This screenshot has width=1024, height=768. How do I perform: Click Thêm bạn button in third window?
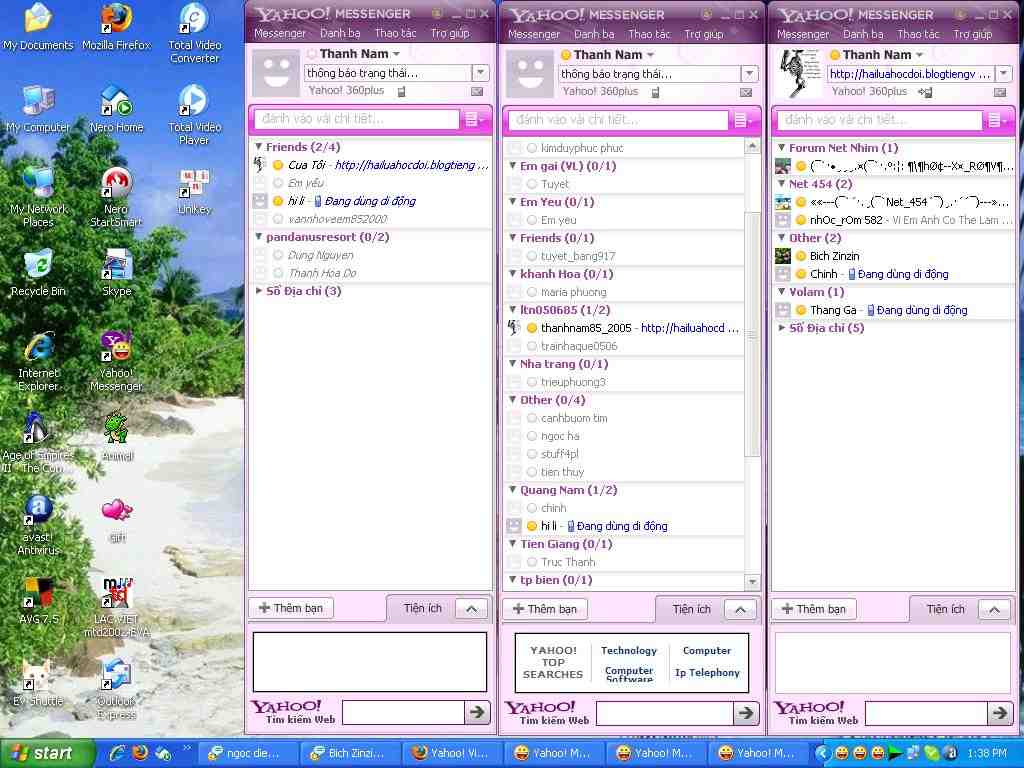click(814, 609)
